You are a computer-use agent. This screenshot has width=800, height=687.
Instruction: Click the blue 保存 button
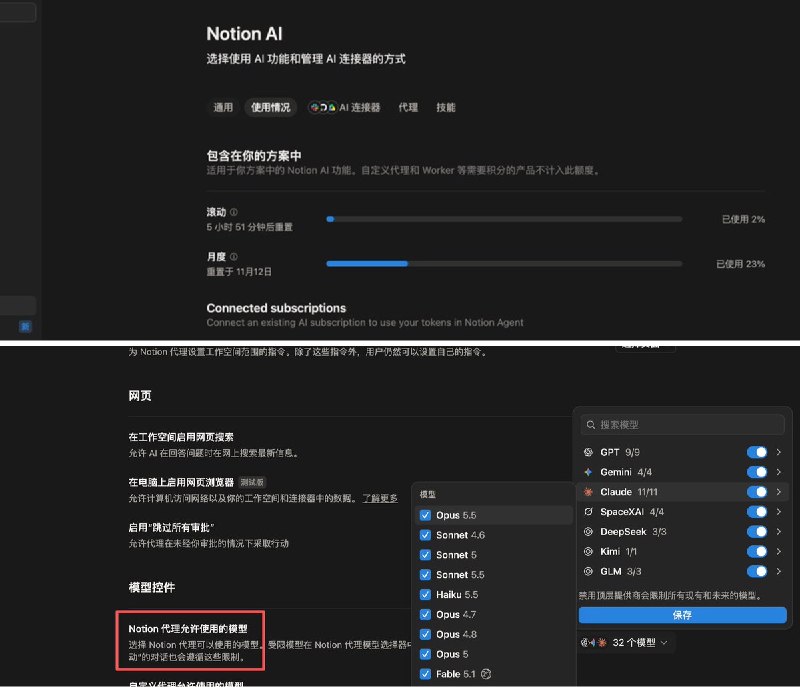[x=682, y=615]
